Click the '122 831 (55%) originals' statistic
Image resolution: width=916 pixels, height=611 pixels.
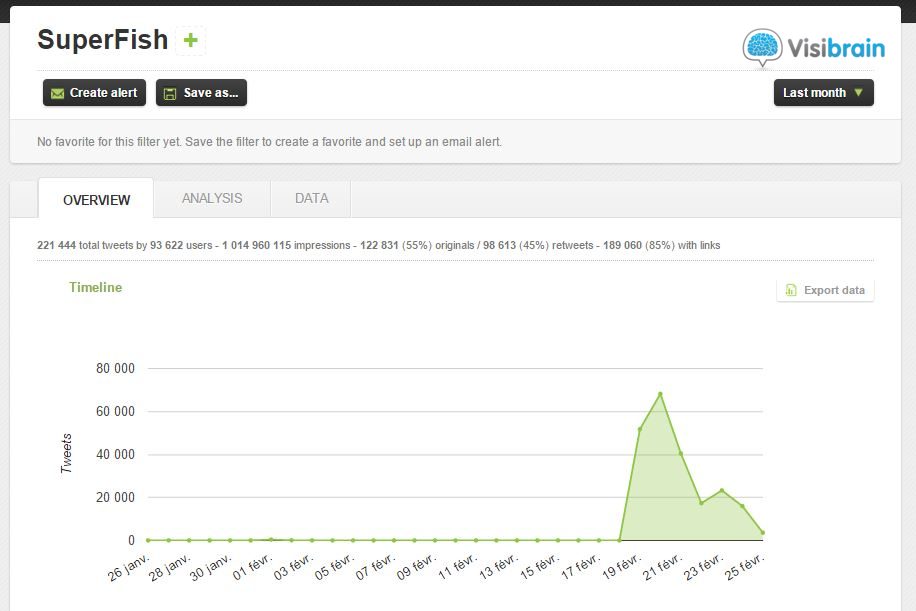(417, 245)
